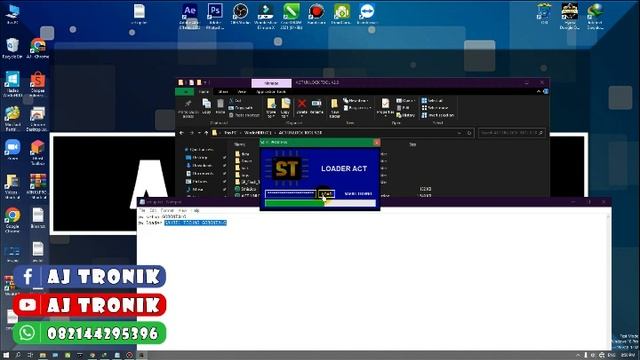Open the Easy access dropdown in Explorer
The image size is (640, 360).
point(358,108)
